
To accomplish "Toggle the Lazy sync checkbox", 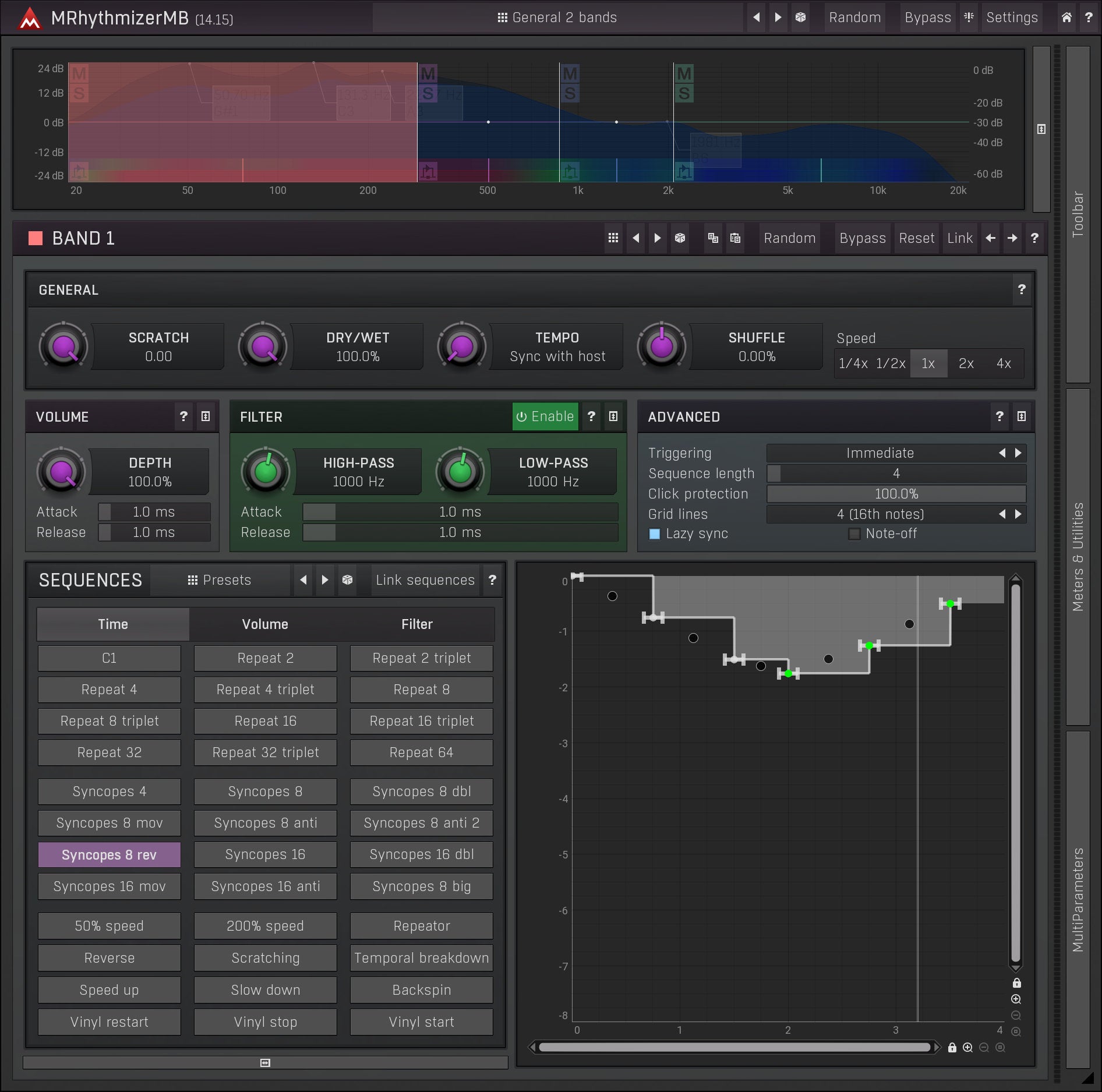I will pos(655,534).
